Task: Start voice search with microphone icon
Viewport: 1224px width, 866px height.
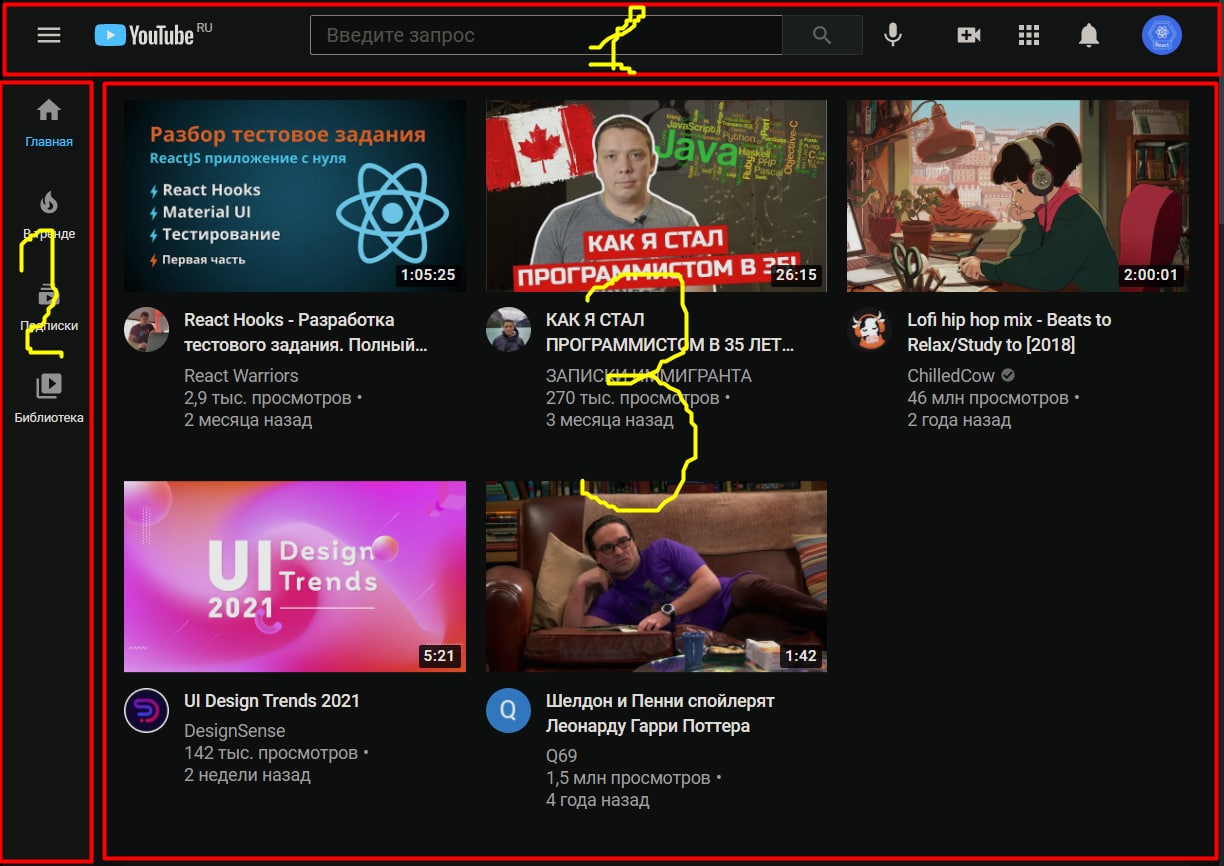Action: pyautogui.click(x=893, y=35)
